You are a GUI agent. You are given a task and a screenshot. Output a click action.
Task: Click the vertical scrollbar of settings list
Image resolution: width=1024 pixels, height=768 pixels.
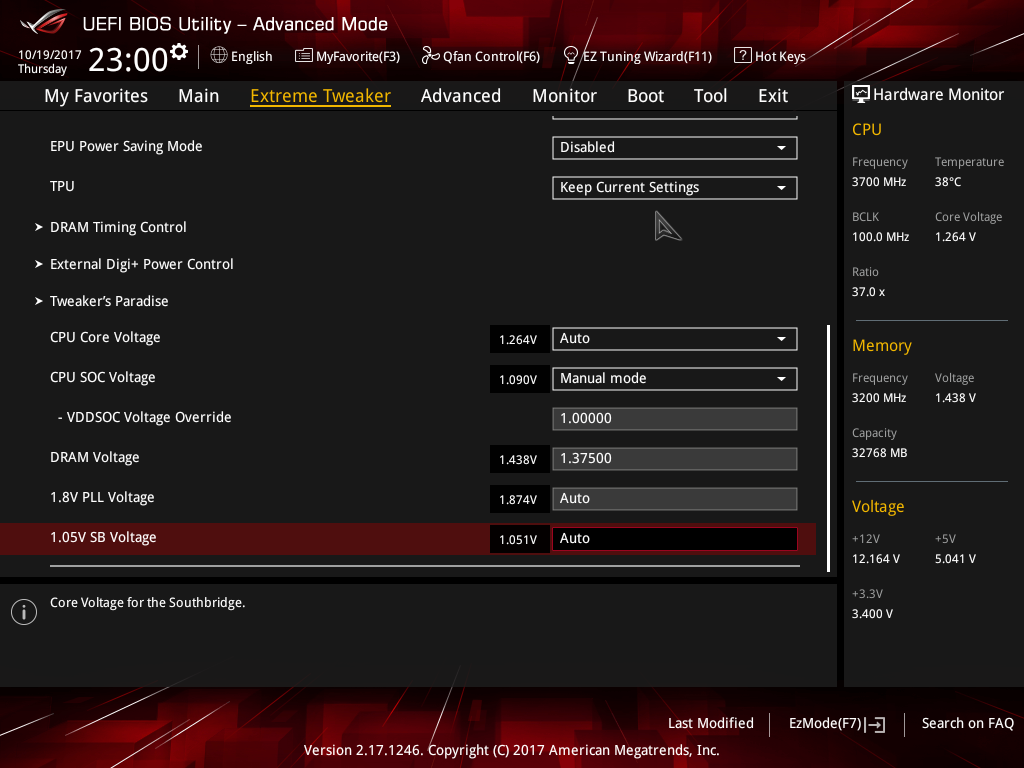tap(828, 448)
